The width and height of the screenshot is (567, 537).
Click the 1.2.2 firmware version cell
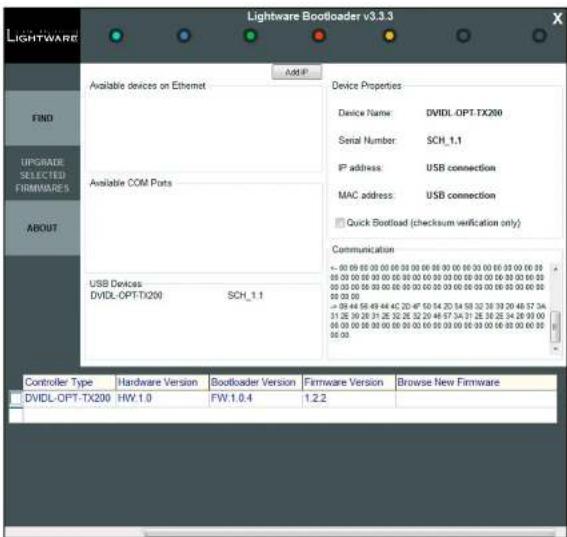coord(349,399)
